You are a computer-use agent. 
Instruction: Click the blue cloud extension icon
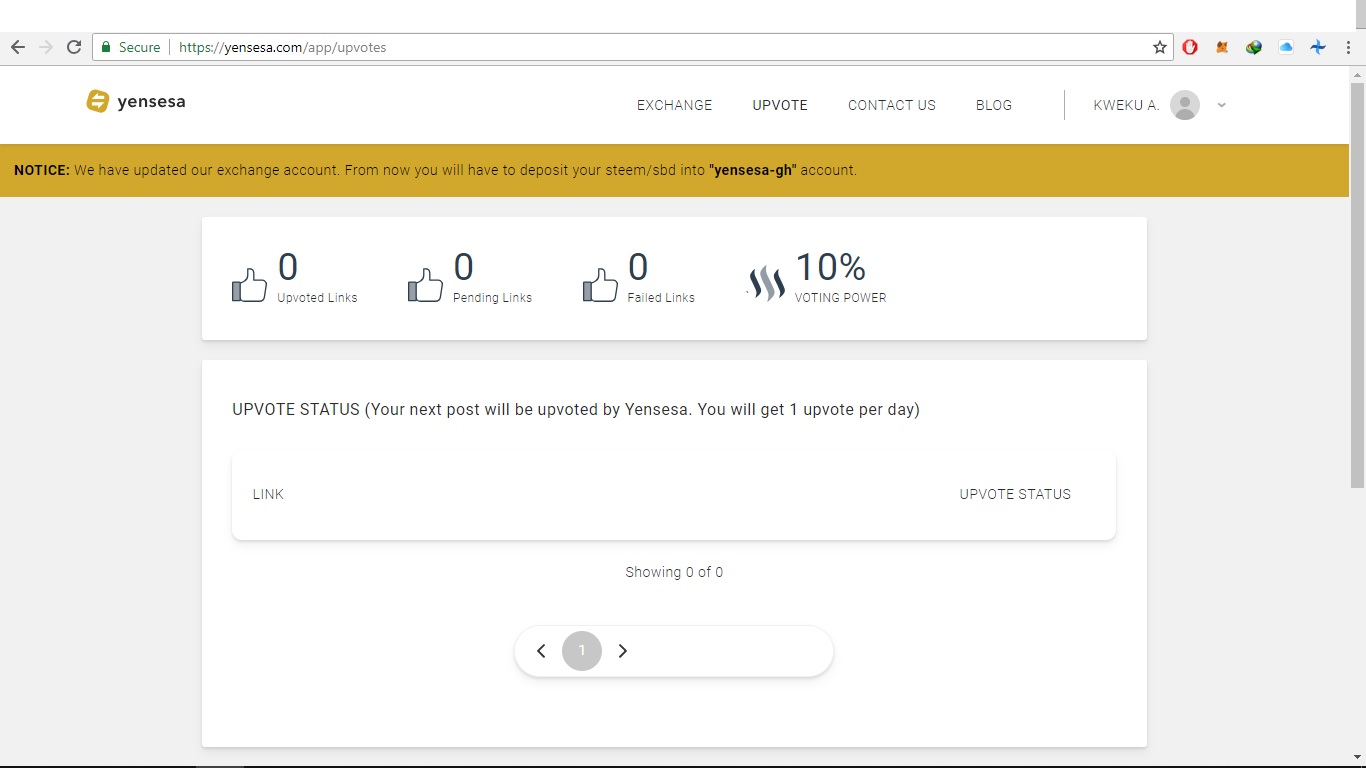pos(1286,47)
